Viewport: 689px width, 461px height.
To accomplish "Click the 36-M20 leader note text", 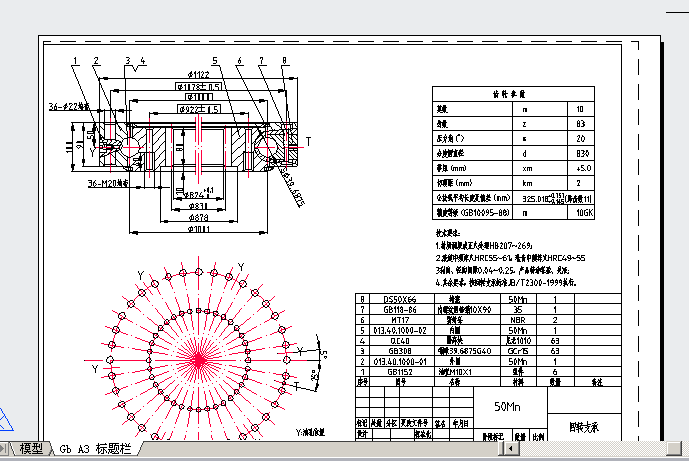I will point(108,183).
